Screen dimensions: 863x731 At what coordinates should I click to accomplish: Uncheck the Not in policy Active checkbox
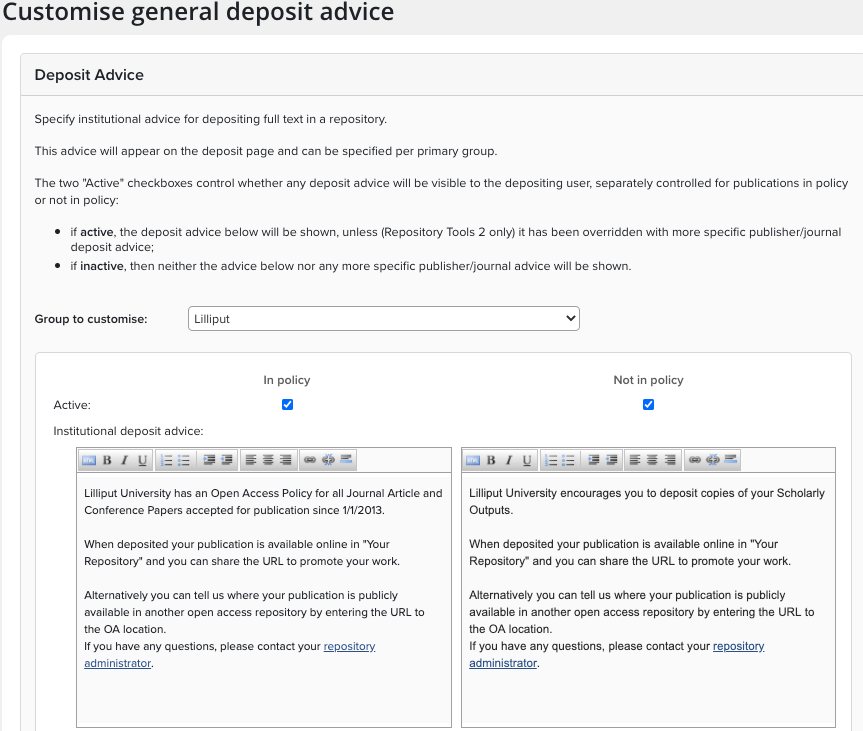click(648, 405)
